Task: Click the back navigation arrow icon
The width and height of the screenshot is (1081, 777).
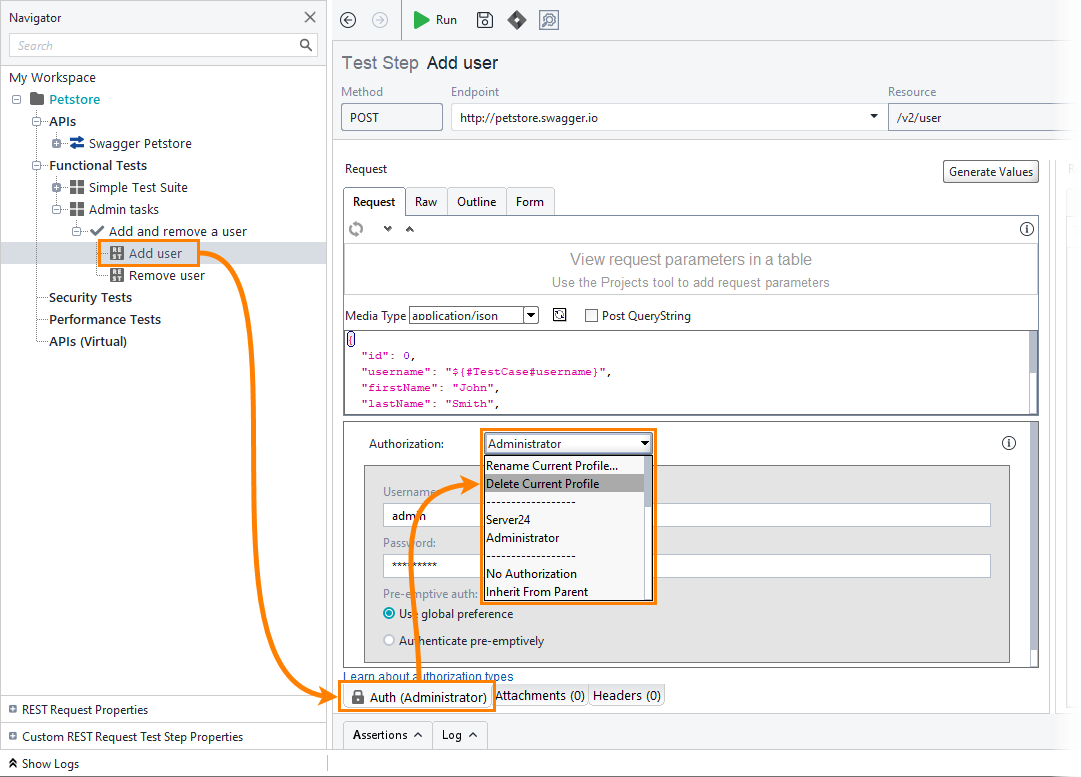Action: pos(348,20)
